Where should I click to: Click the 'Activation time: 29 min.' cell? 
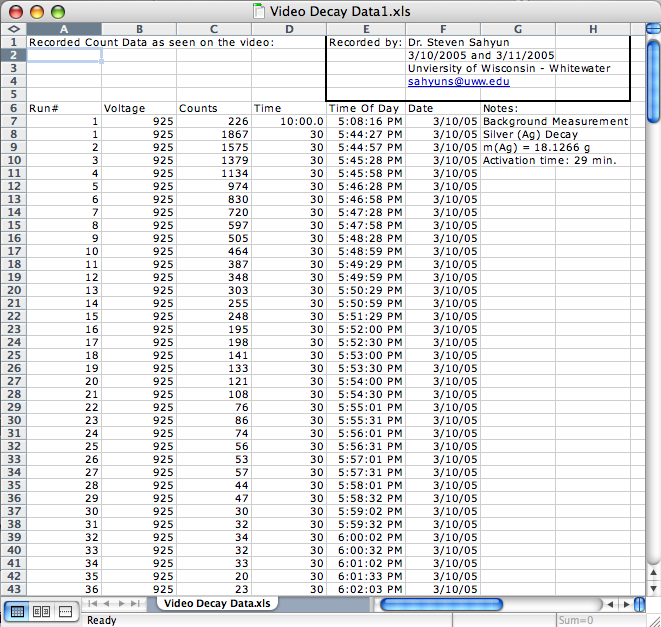(x=550, y=160)
